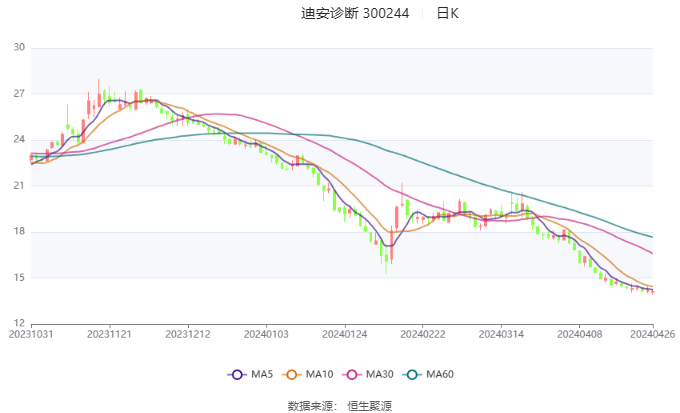Click the y-axis value 24

[x=19, y=139]
